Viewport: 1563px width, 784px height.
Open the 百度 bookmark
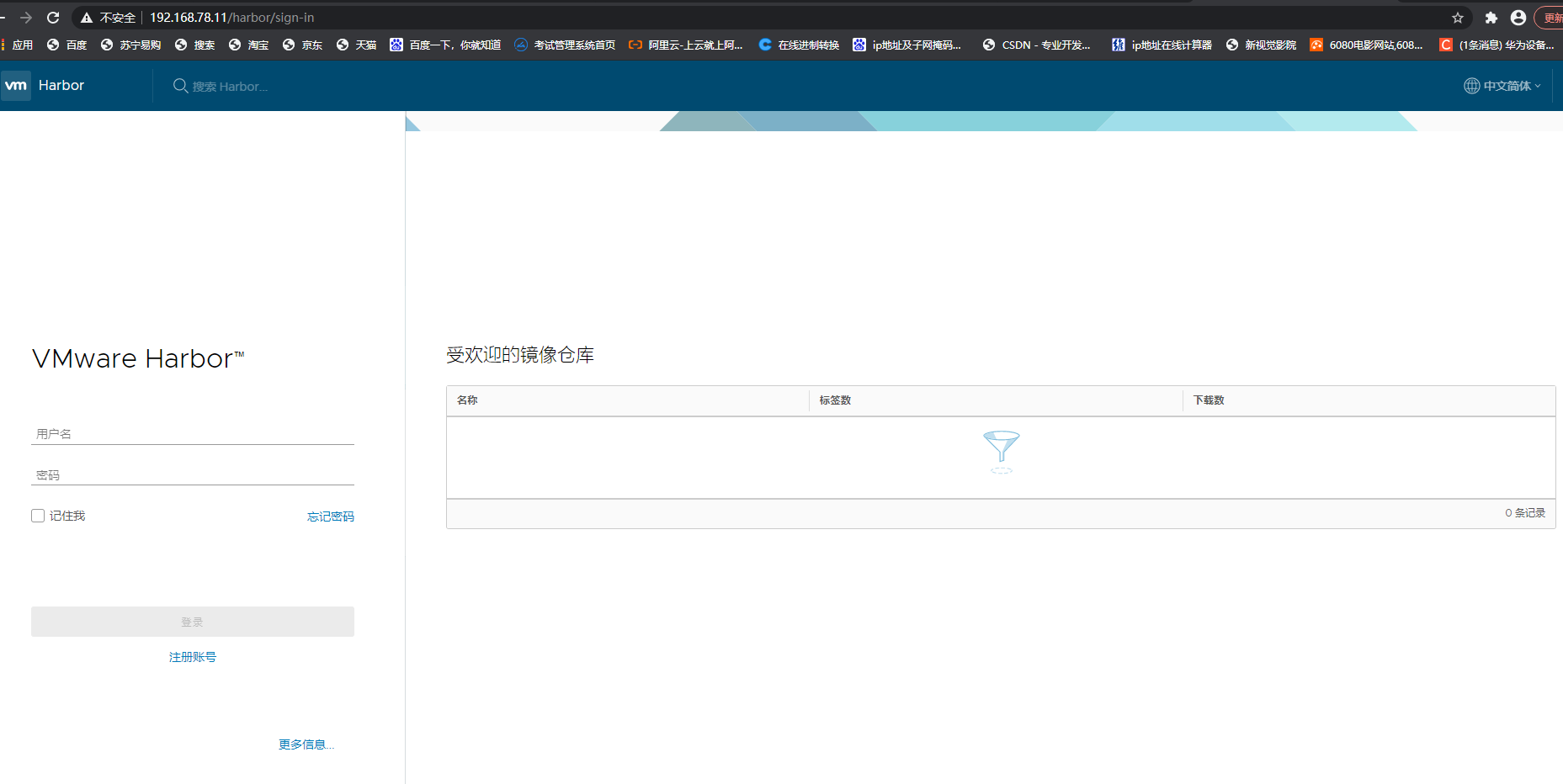pyautogui.click(x=67, y=45)
